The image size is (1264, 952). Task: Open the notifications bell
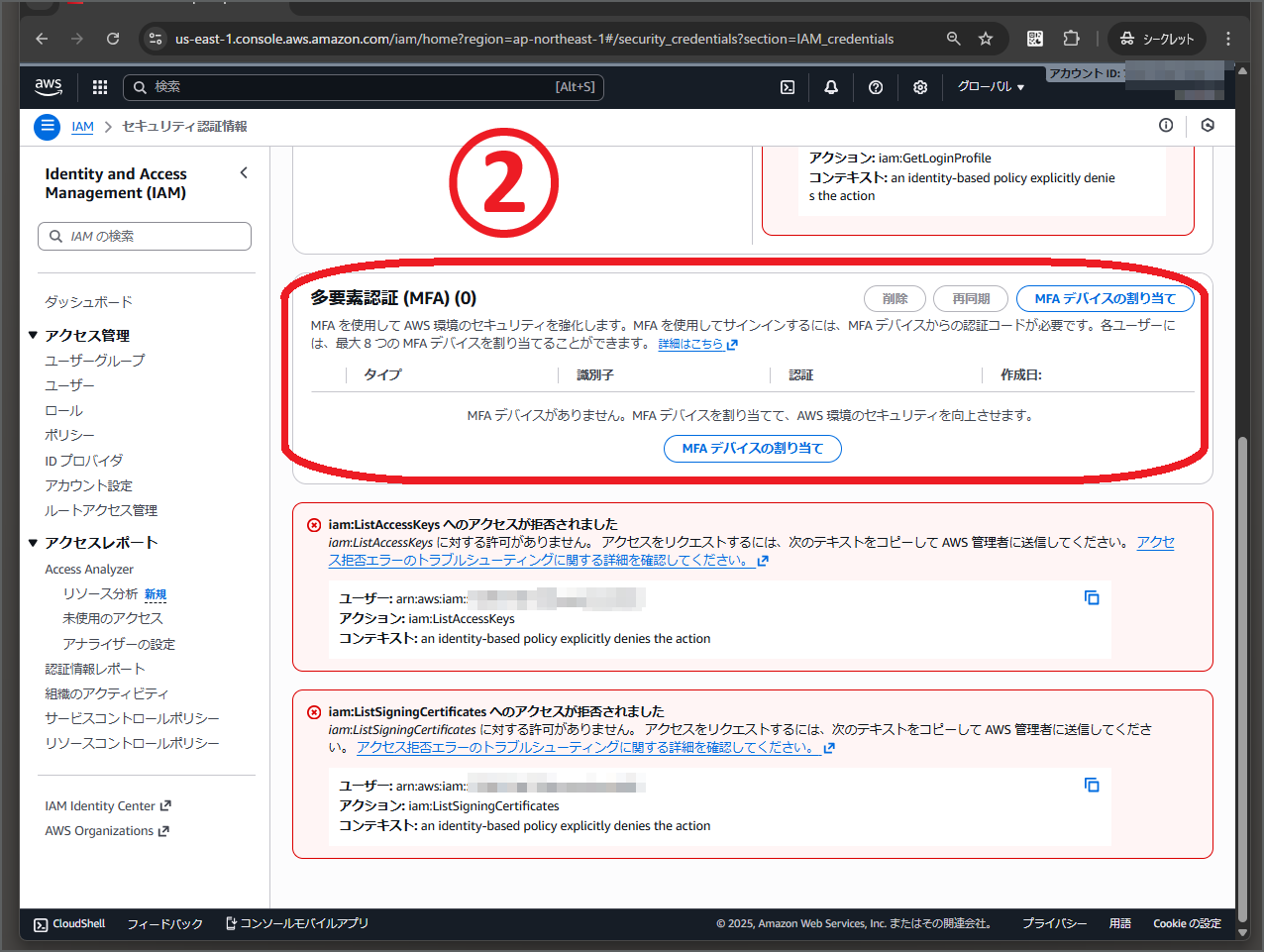pos(831,86)
